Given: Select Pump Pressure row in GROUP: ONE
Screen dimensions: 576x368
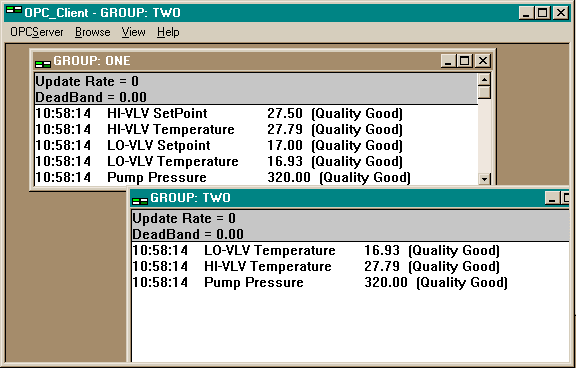Looking at the screenshot, I should 256,177.
